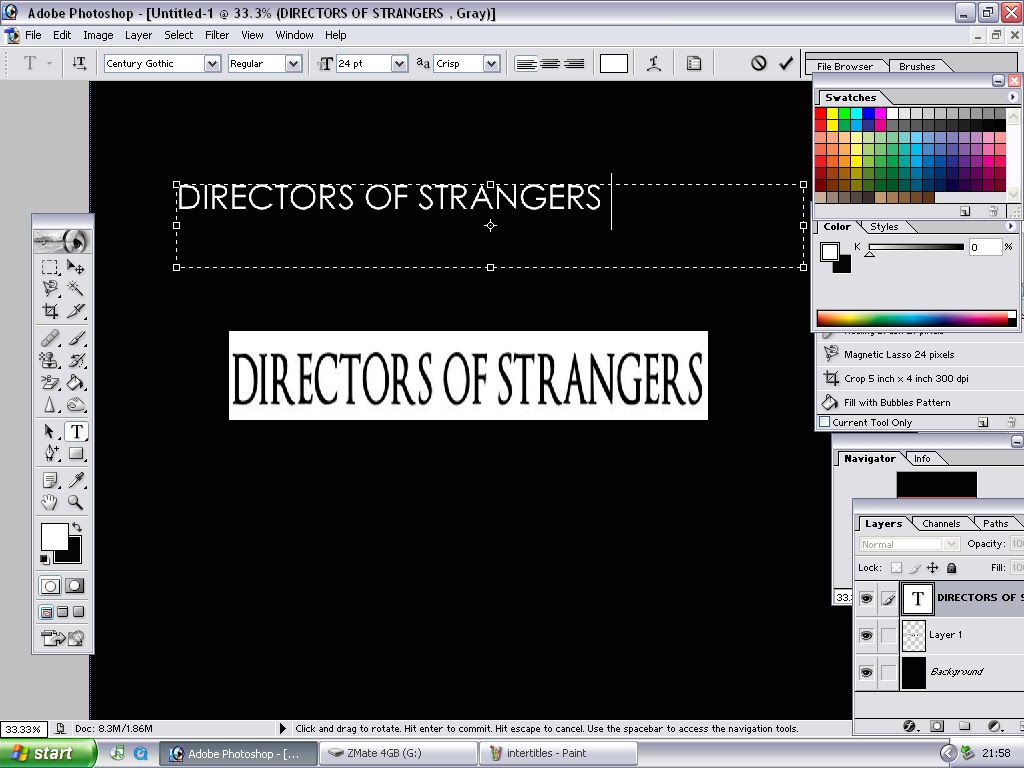Hide the Background layer eye
Image resolution: width=1024 pixels, height=768 pixels.
click(866, 673)
